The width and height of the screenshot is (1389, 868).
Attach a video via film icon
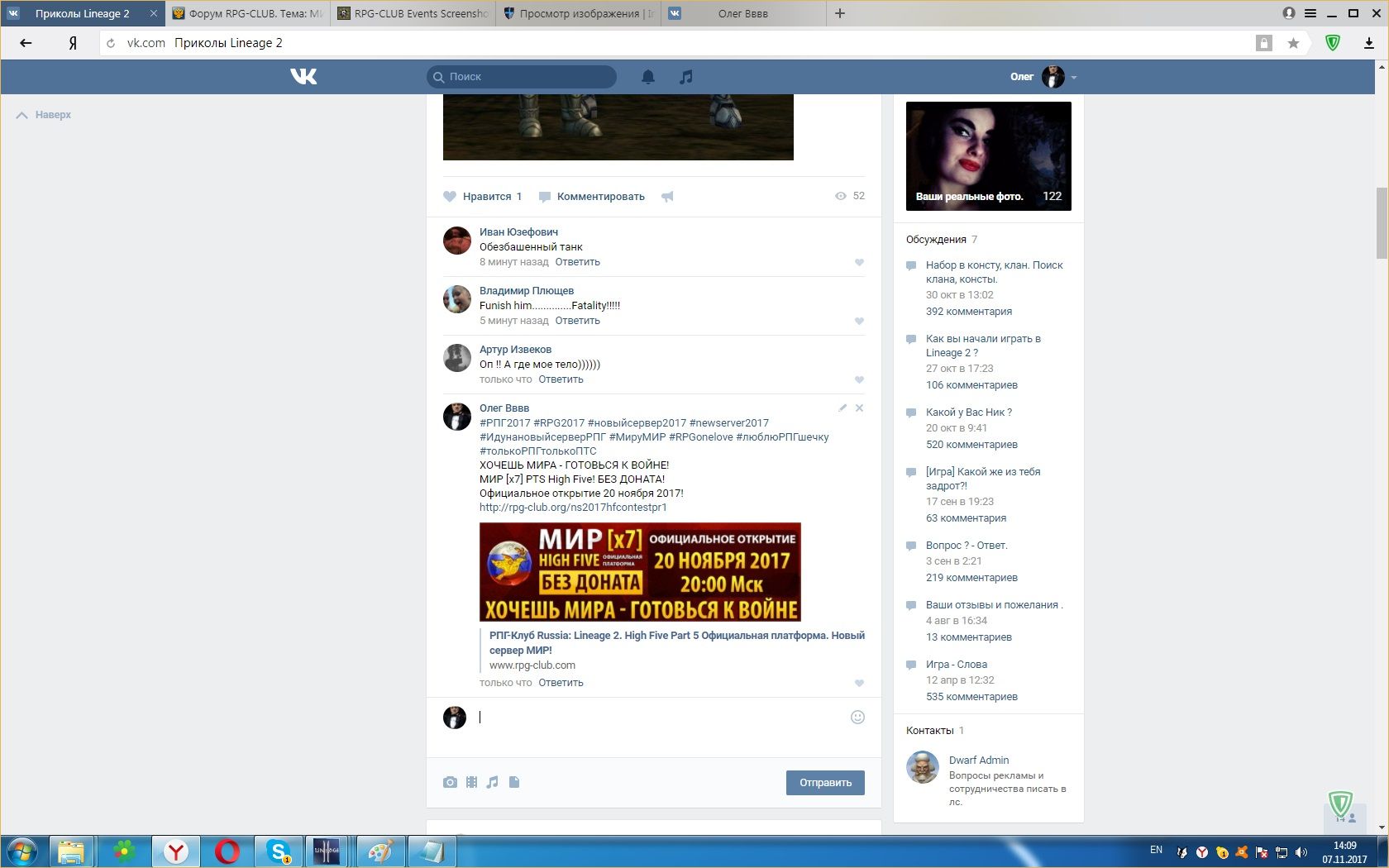click(471, 782)
